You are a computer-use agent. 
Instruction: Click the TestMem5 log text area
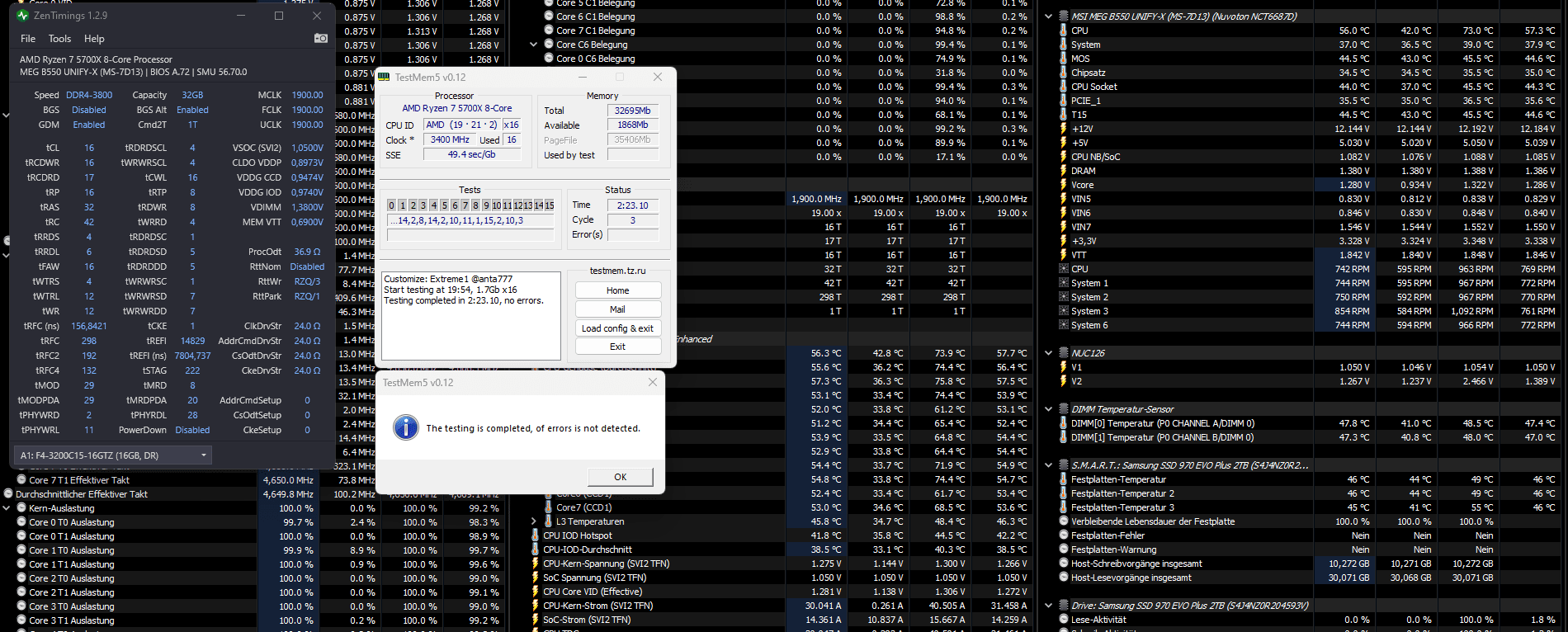tap(471, 315)
